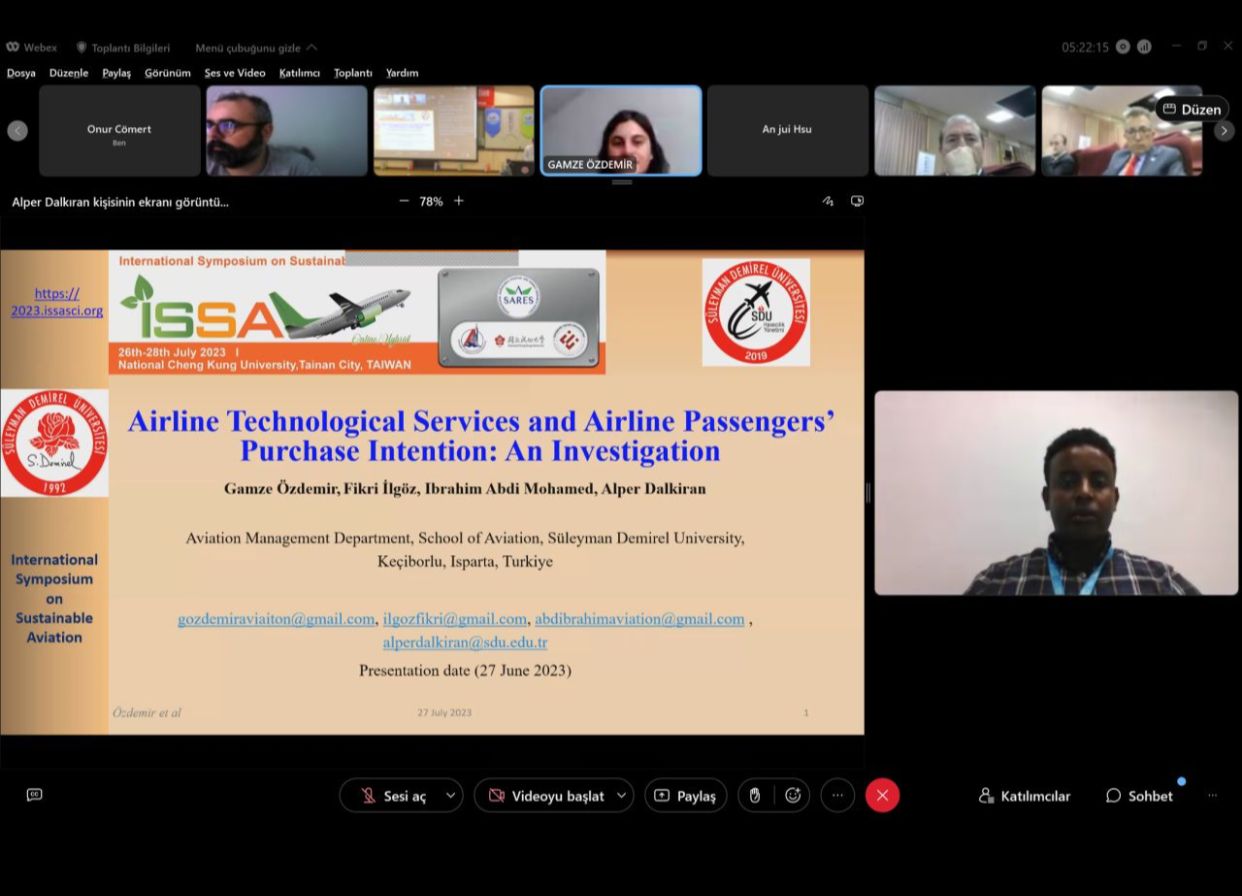The image size is (1242, 896).
Task: Open the Ses ve Video menu
Action: (x=235, y=73)
